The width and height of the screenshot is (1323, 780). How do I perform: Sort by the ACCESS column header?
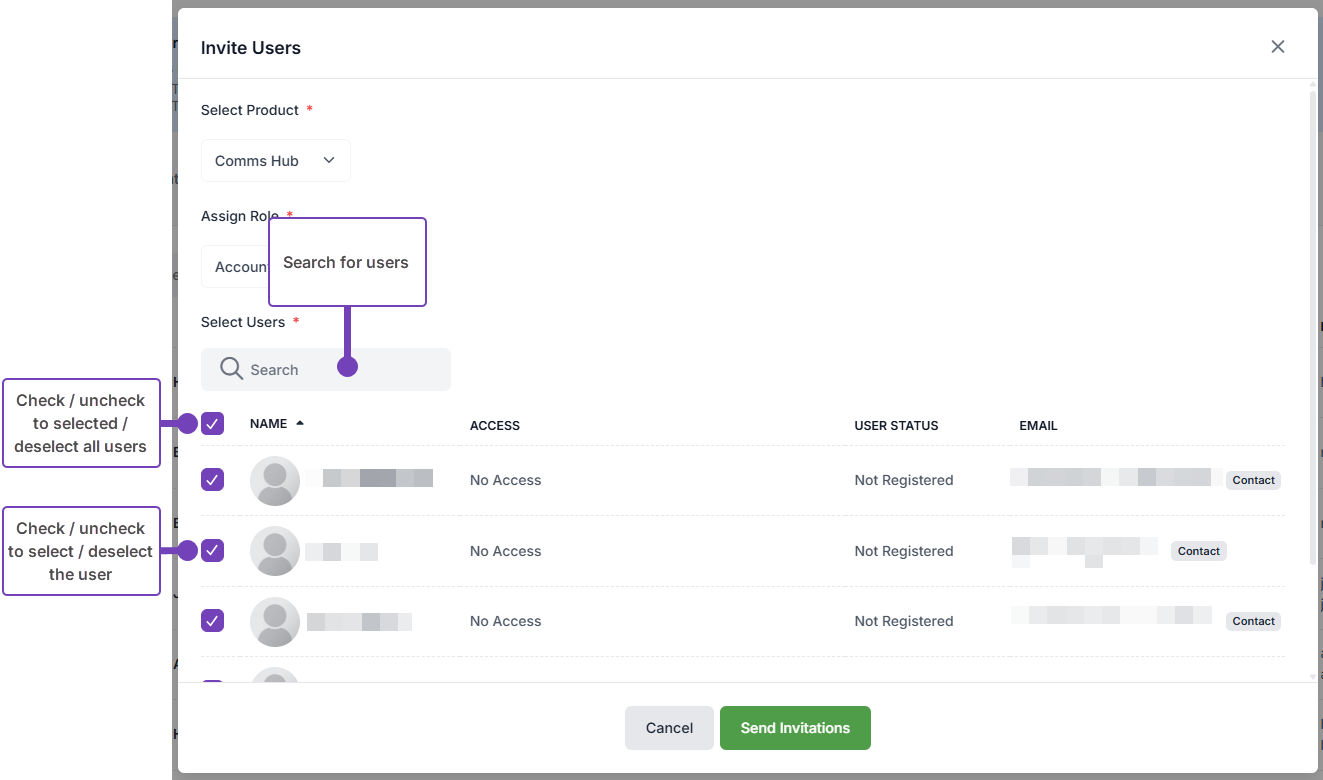pos(495,426)
